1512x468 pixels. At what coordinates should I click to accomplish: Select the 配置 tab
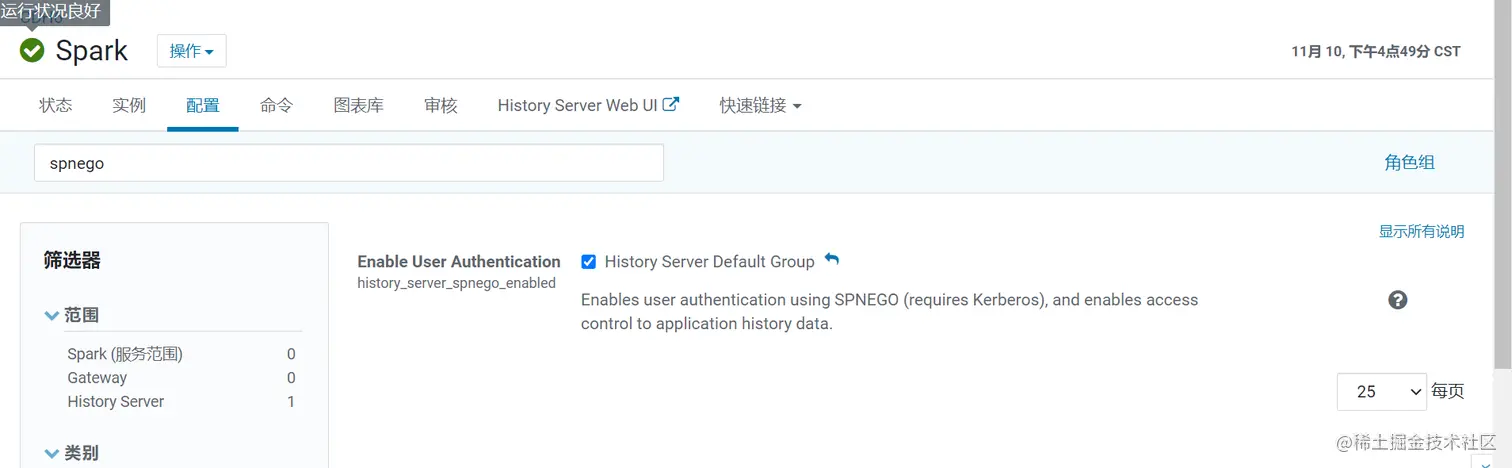point(203,105)
